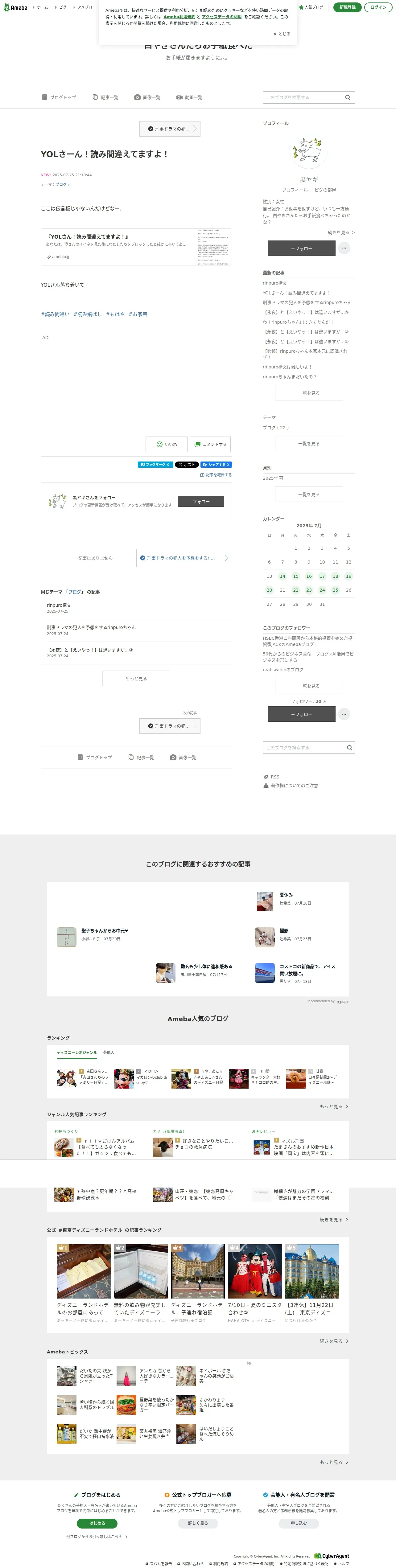The image size is (396, 1568).
Task: Open 記事一覧 in the bottom nav
Action: coord(141,757)
